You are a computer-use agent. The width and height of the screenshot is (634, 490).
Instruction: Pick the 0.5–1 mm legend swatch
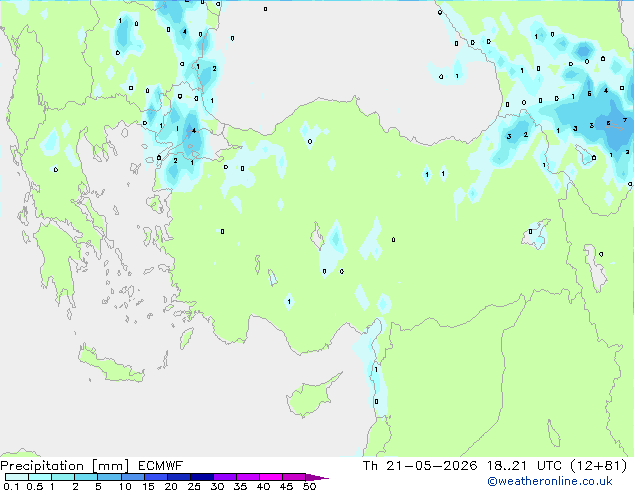[x=40, y=477]
